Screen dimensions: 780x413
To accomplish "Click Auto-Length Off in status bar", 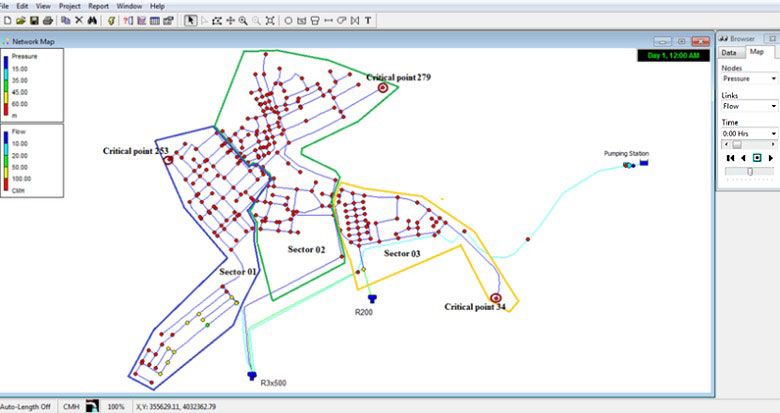I will pos(26,407).
